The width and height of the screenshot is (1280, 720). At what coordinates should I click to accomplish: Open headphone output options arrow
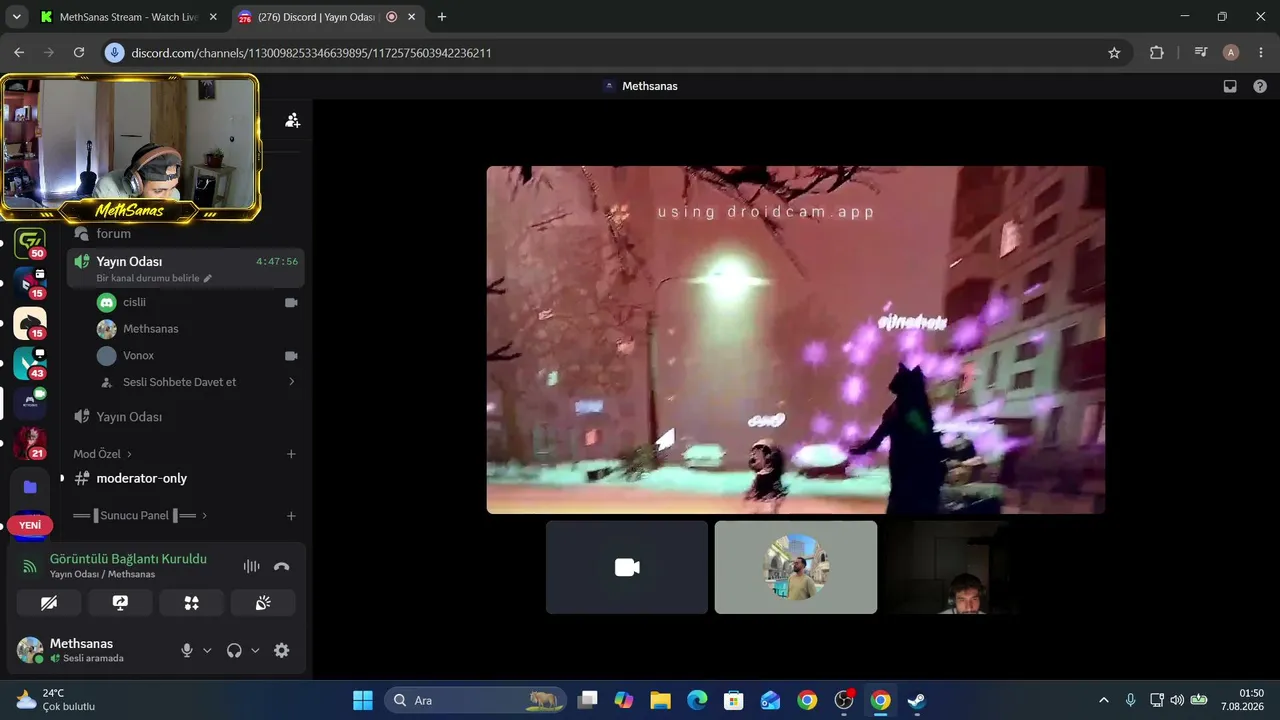(255, 650)
